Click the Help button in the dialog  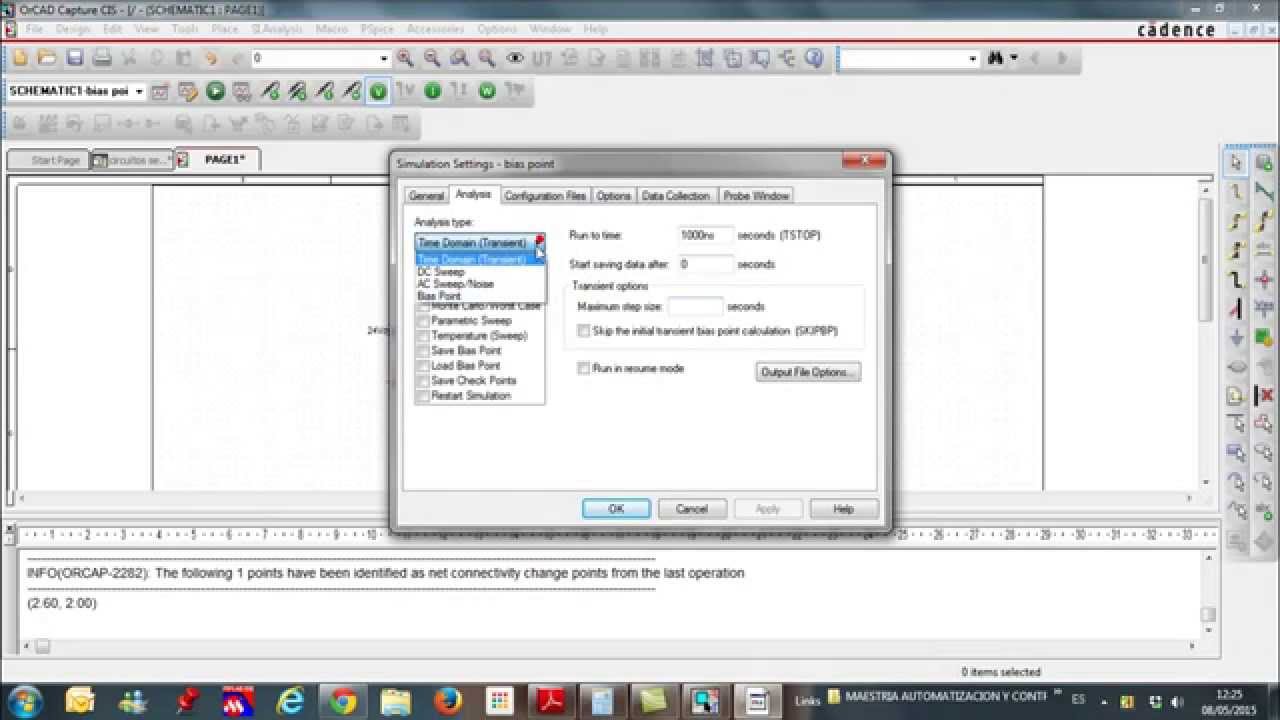[x=844, y=509]
